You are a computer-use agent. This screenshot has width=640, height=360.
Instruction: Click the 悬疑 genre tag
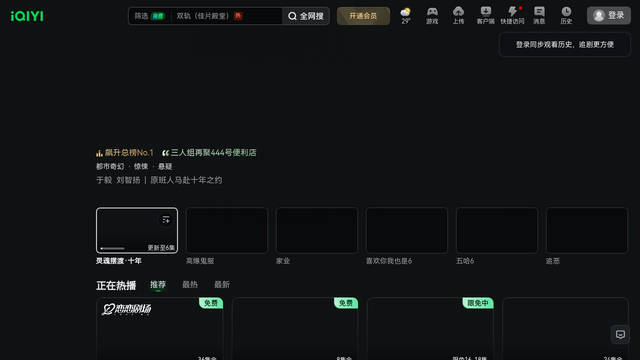click(165, 167)
